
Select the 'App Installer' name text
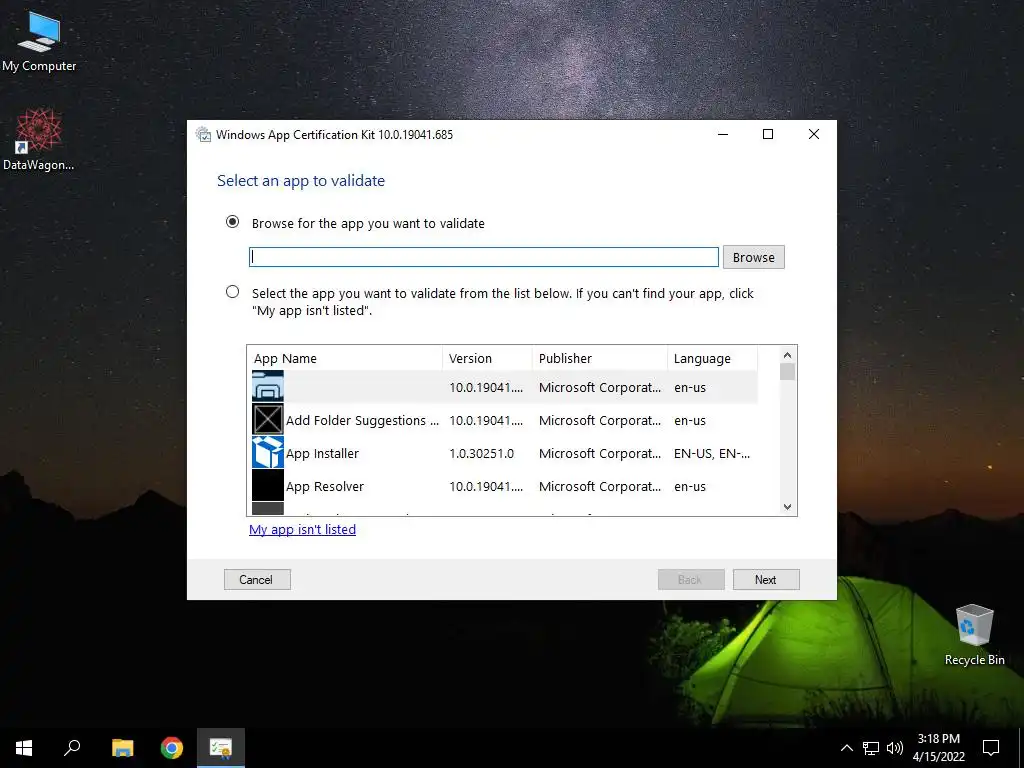coord(323,453)
